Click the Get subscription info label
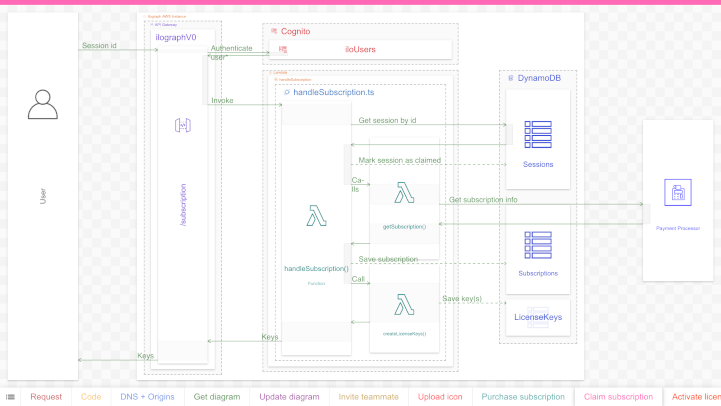721x406 pixels. click(x=483, y=200)
